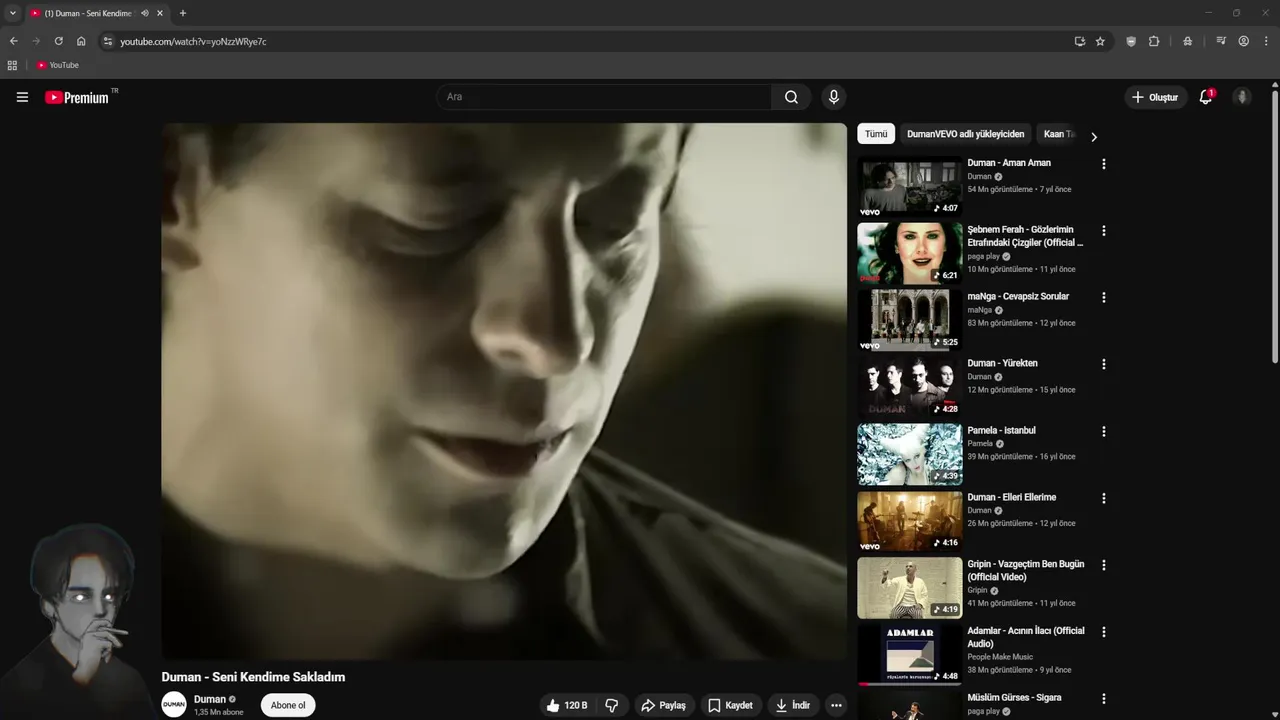The image size is (1280, 720).
Task: Open Adamlar - Acının İlacı title
Action: [1026, 637]
